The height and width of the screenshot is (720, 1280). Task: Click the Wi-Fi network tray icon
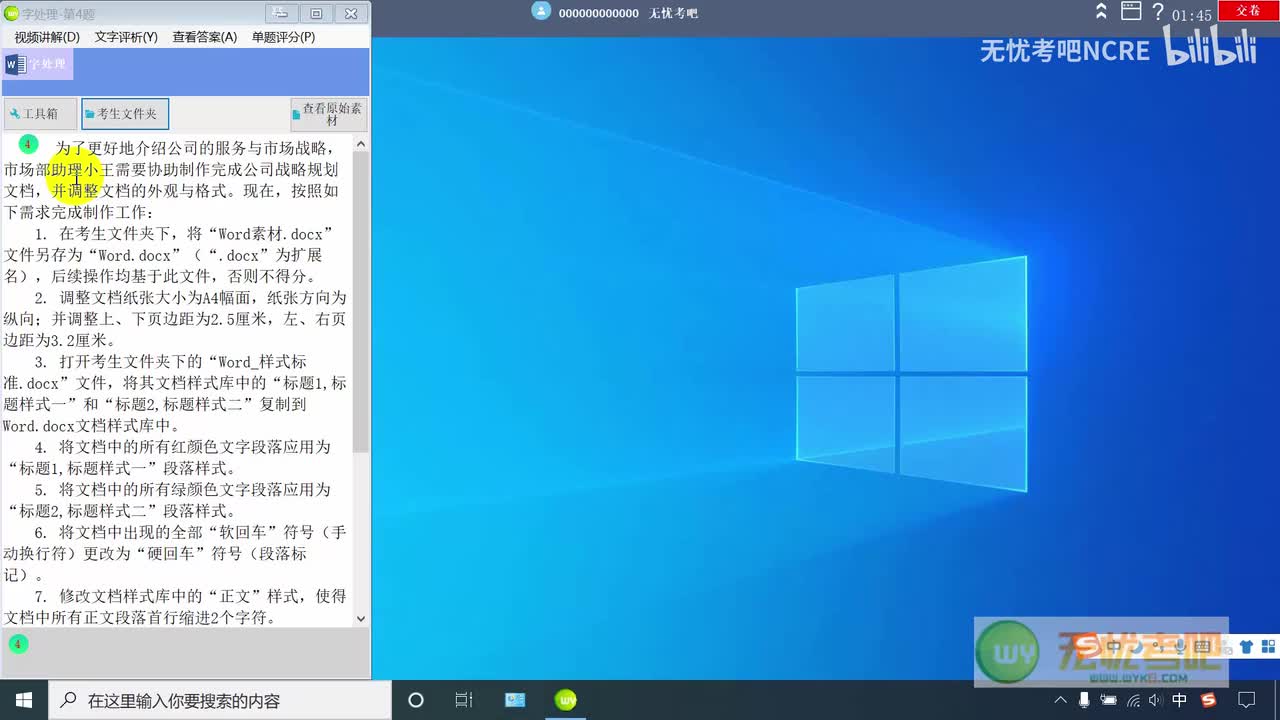pos(1134,700)
